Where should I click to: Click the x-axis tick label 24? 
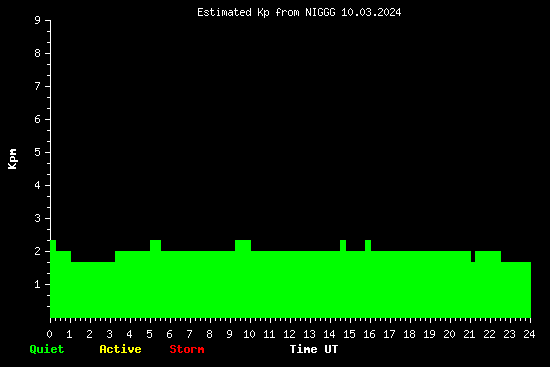529,334
